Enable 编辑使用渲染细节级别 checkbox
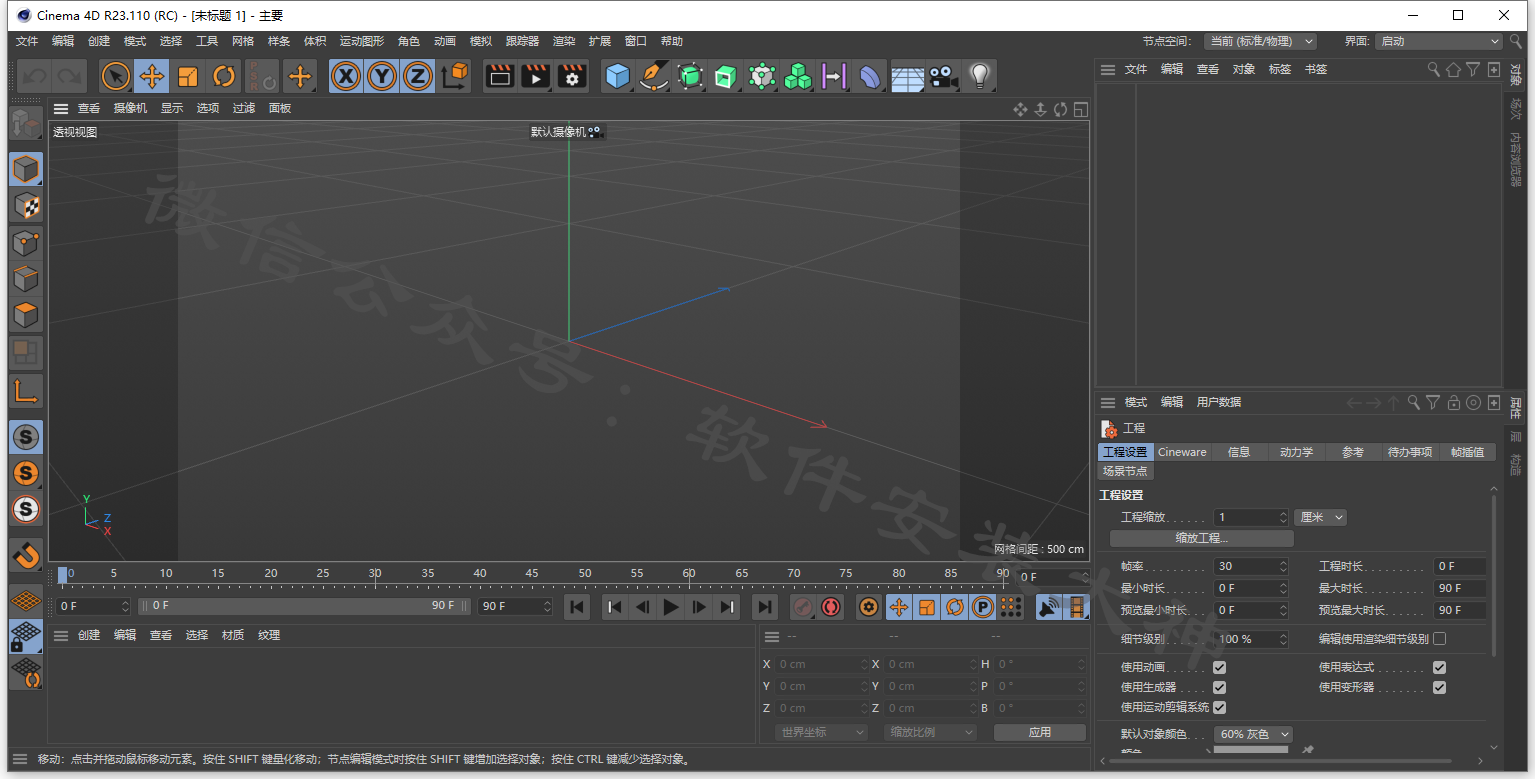 coord(1439,638)
